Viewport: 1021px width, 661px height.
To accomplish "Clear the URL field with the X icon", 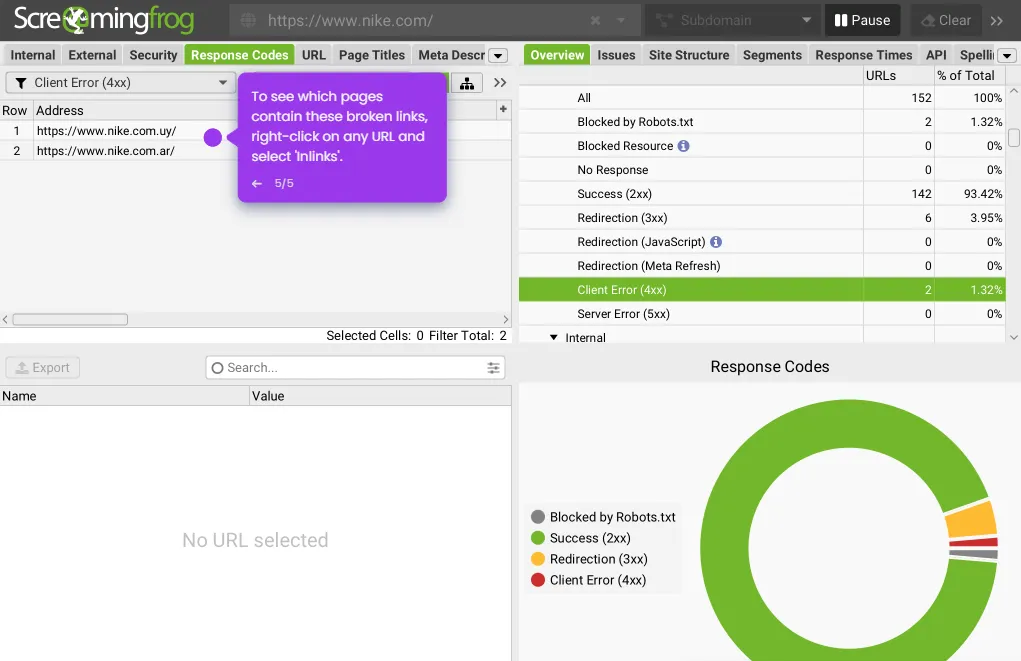I will coord(595,20).
